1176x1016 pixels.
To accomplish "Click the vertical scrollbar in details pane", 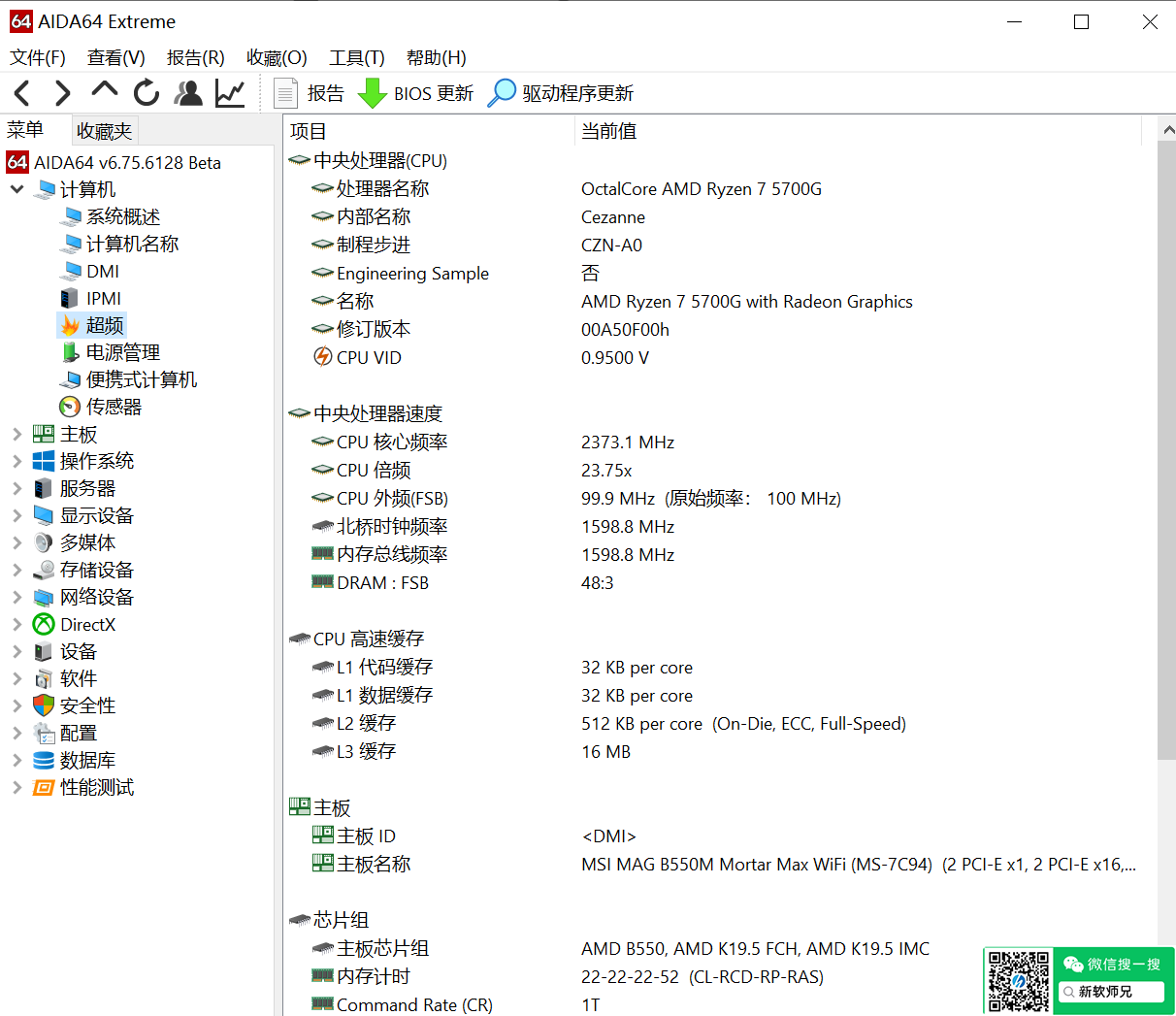I will [x=1166, y=446].
